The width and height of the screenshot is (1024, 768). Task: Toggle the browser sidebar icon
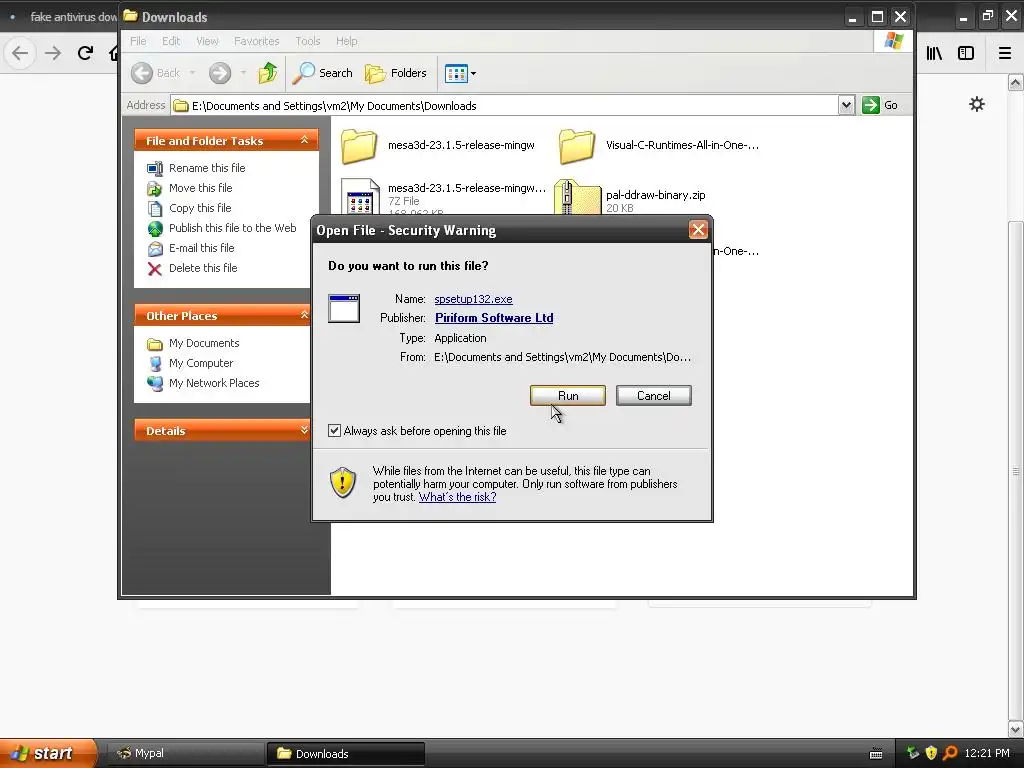[966, 53]
